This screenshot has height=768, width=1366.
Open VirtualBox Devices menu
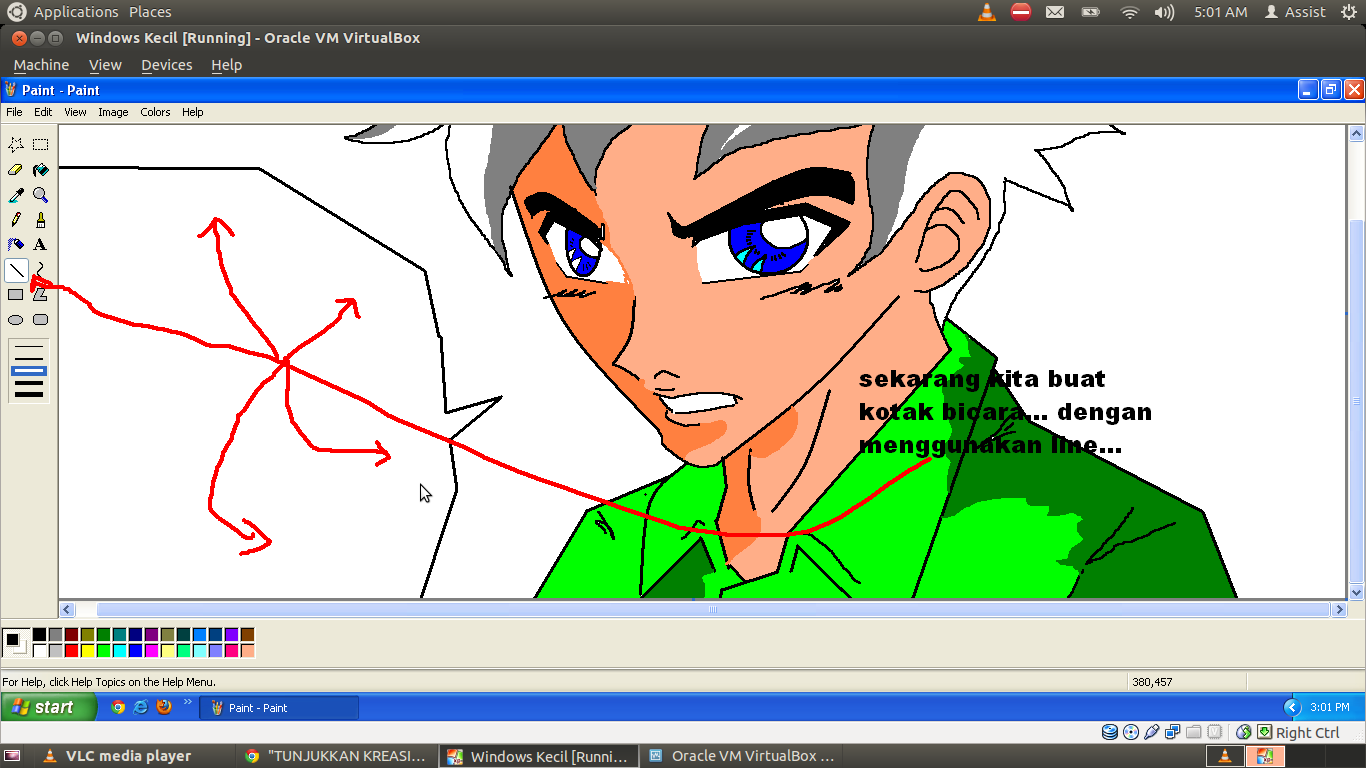tap(167, 65)
